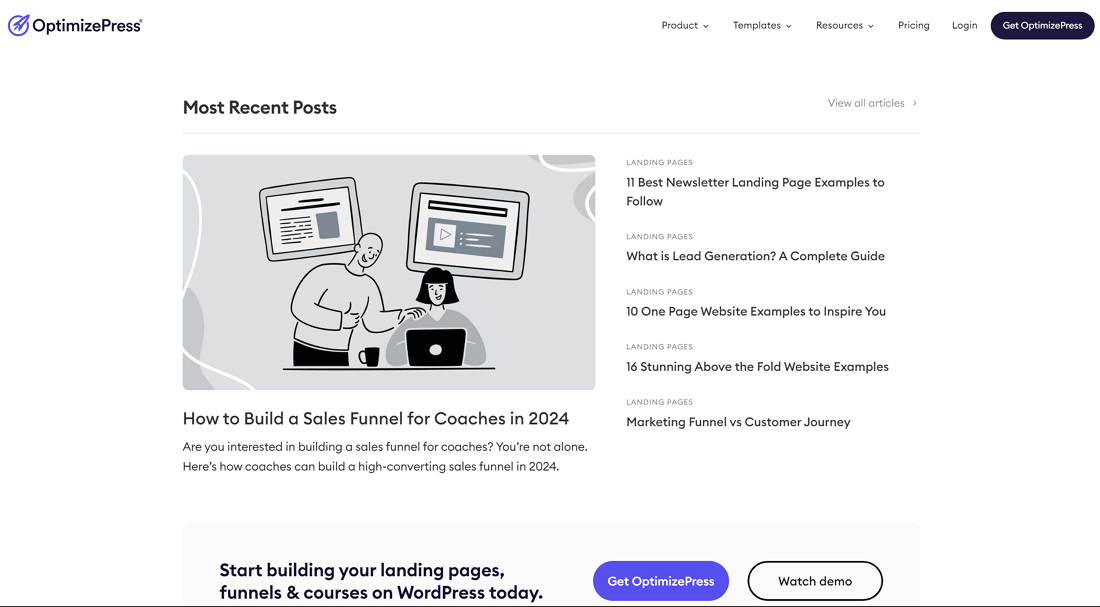Read 11 Best Newsletter Landing Page Examples post
The image size is (1100, 607).
pyautogui.click(x=756, y=192)
